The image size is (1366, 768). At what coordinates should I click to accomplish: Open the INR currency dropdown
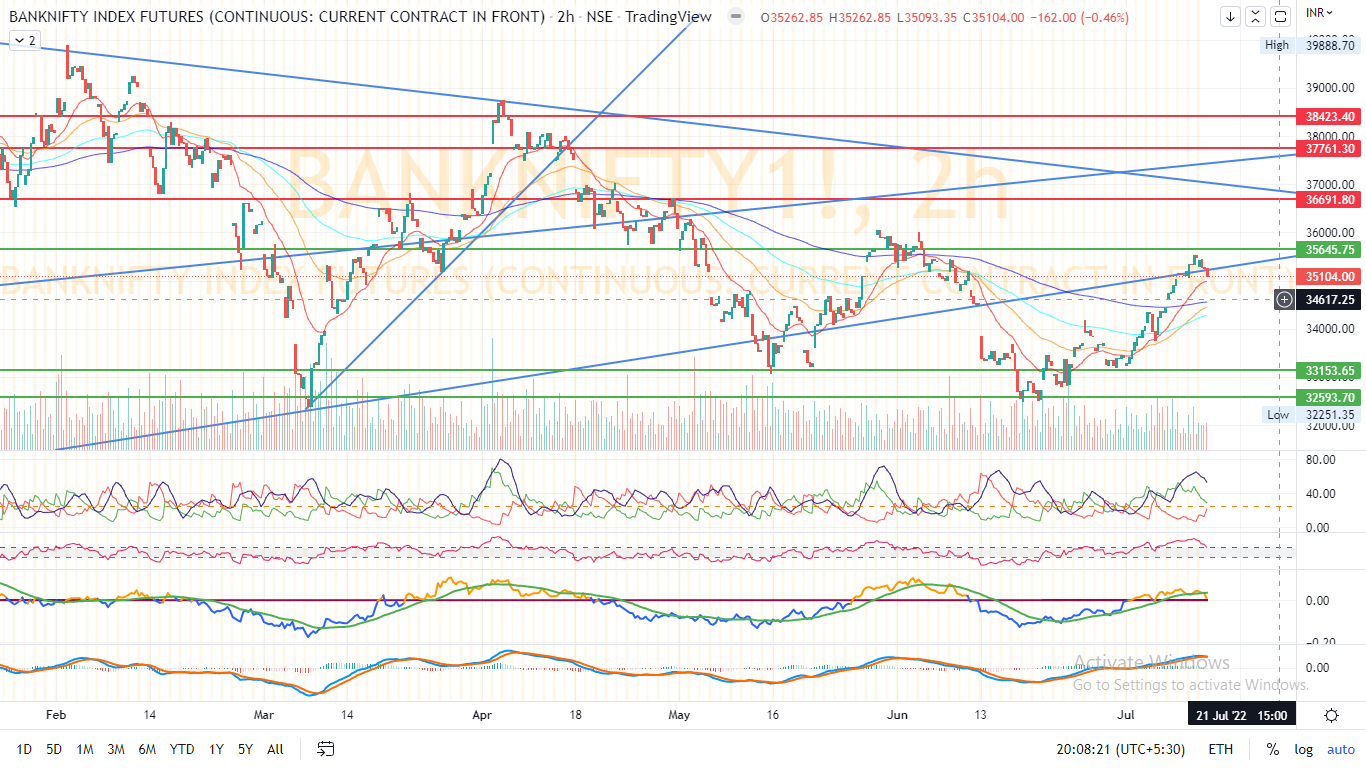[1320, 12]
